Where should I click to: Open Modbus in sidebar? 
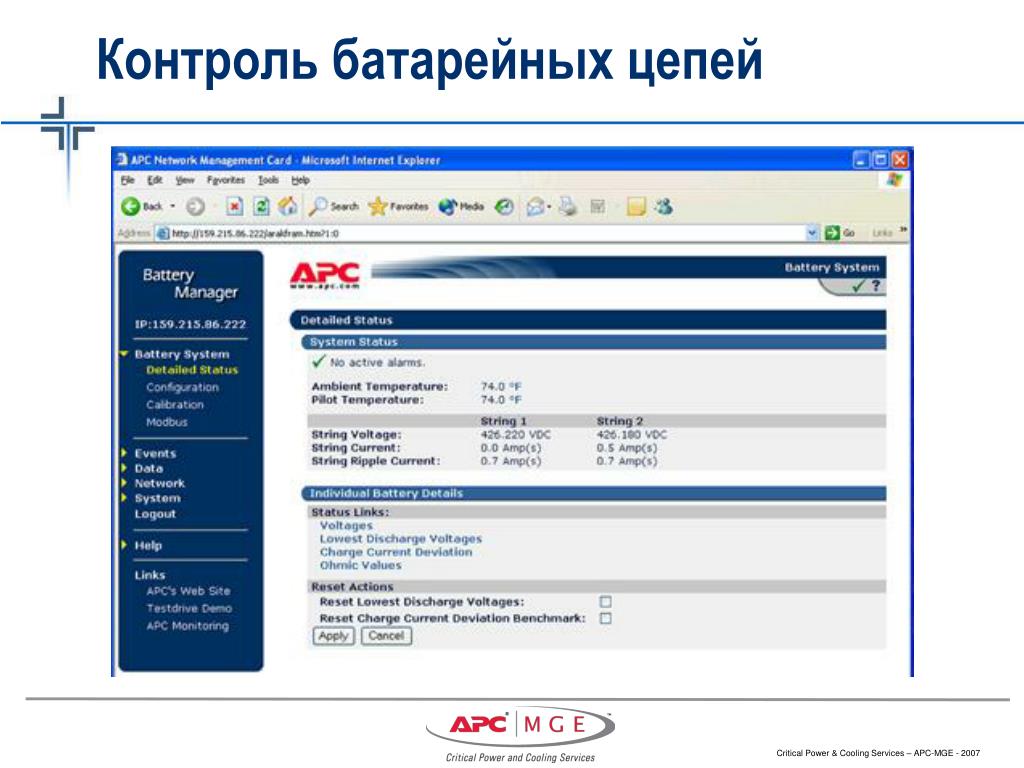(x=167, y=422)
